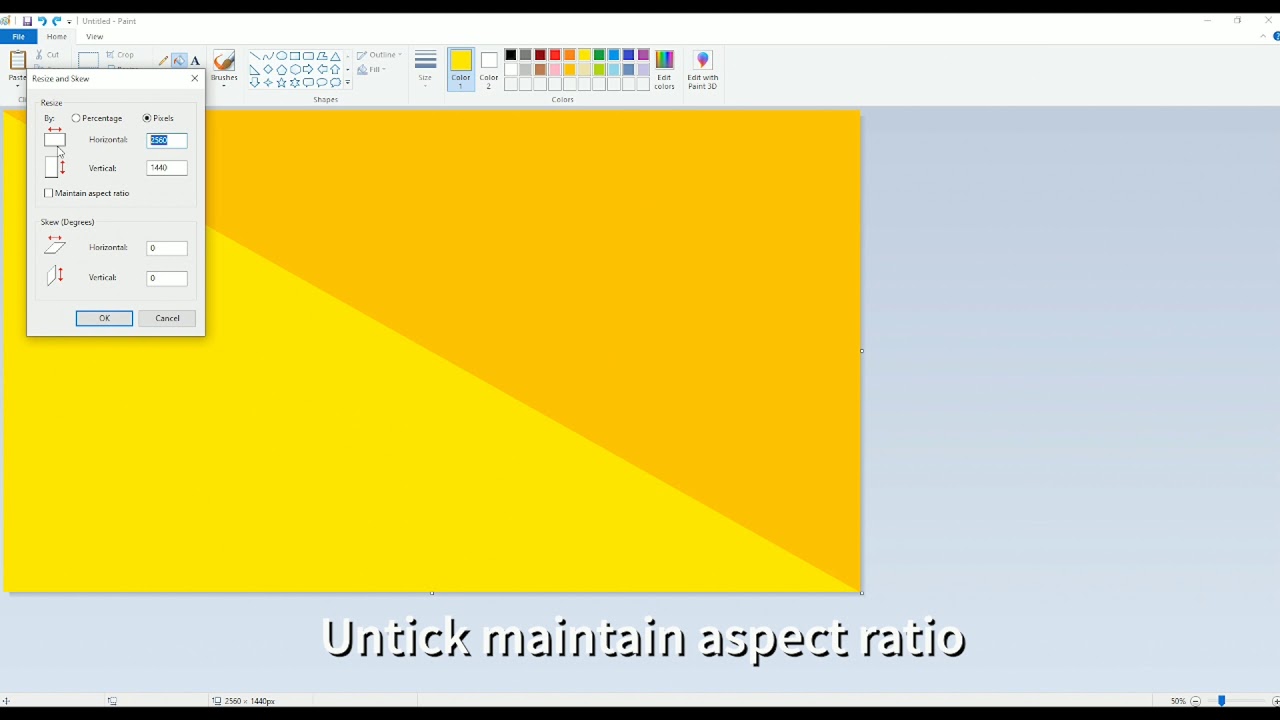This screenshot has height=720, width=1280.
Task: Choose the Triangle shape
Action: pos(336,56)
